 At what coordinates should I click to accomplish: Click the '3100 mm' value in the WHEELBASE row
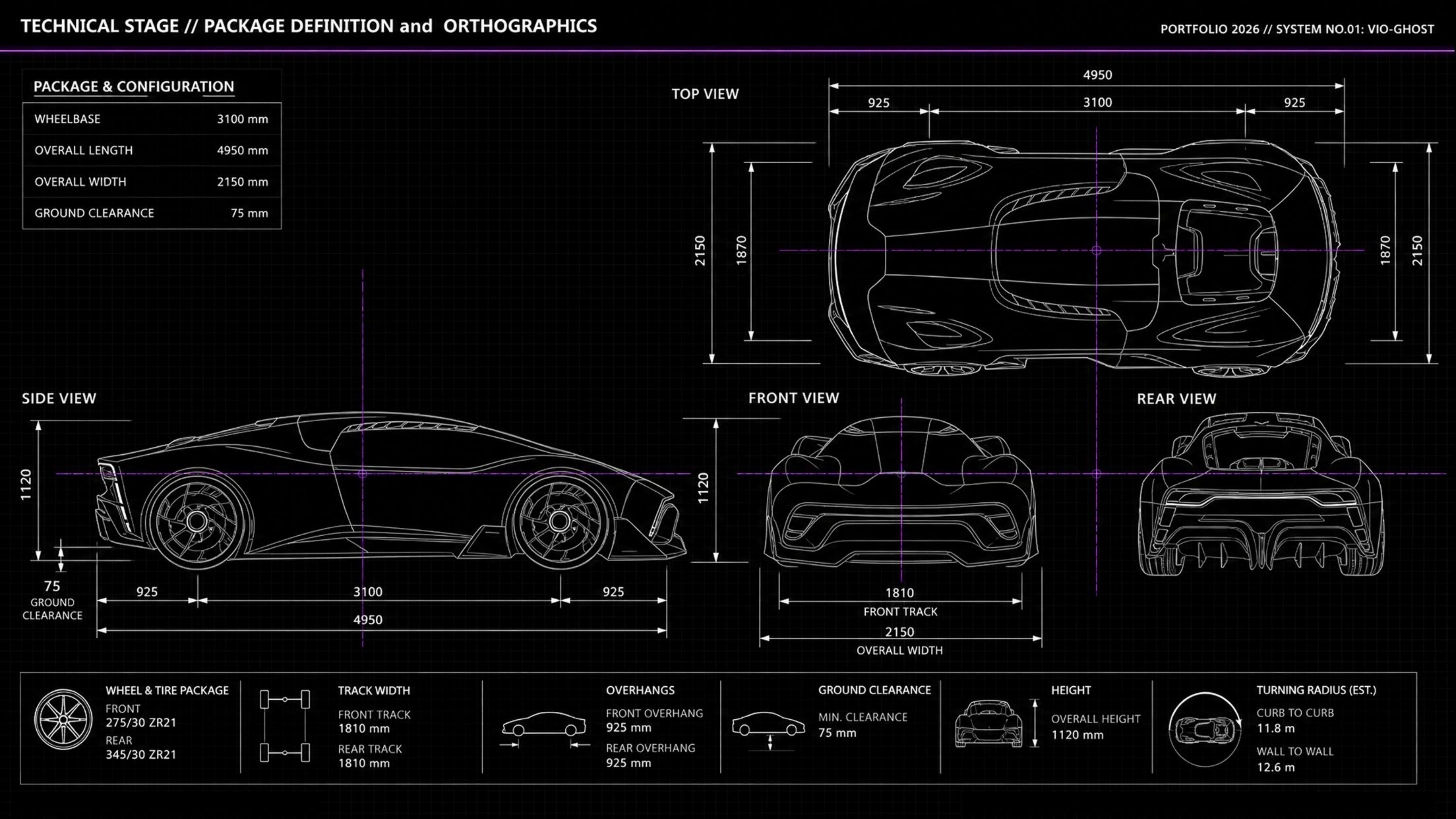(242, 119)
